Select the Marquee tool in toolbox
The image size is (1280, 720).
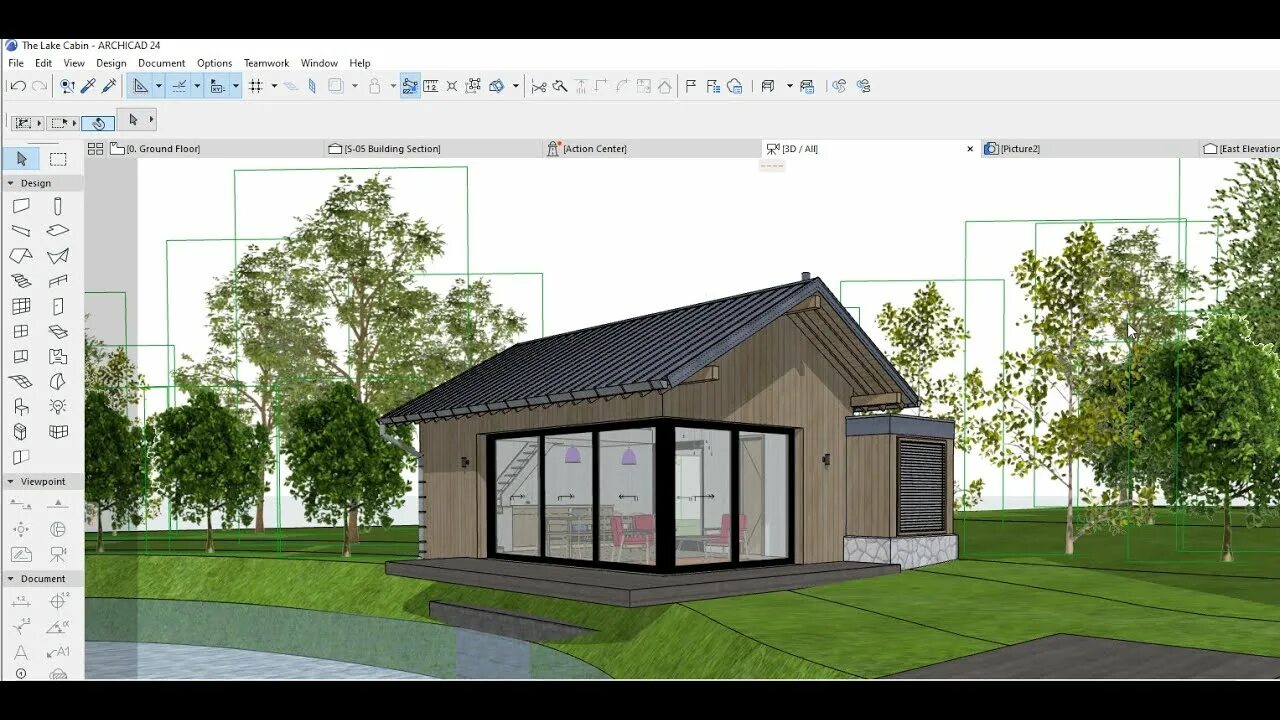point(58,159)
